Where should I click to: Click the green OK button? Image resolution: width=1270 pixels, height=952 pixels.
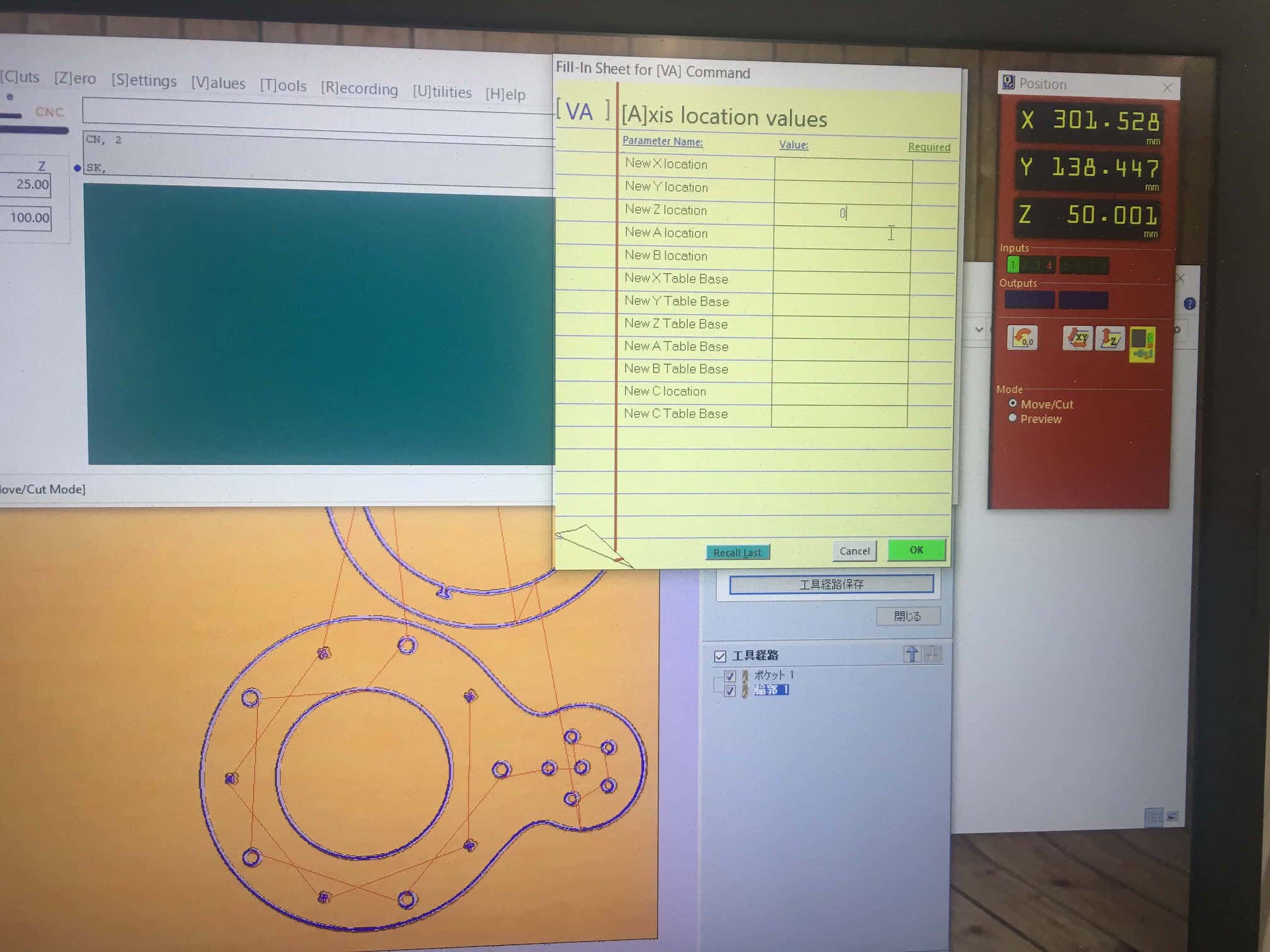(916, 550)
